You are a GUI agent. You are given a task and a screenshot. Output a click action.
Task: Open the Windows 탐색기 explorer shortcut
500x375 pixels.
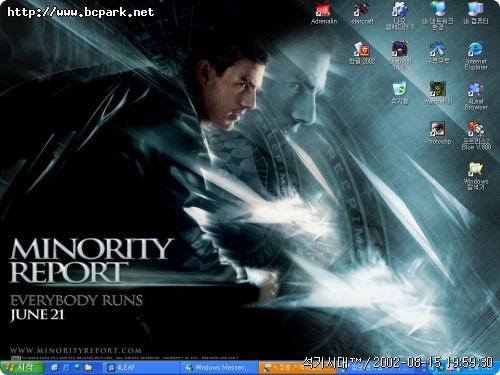pyautogui.click(x=476, y=176)
